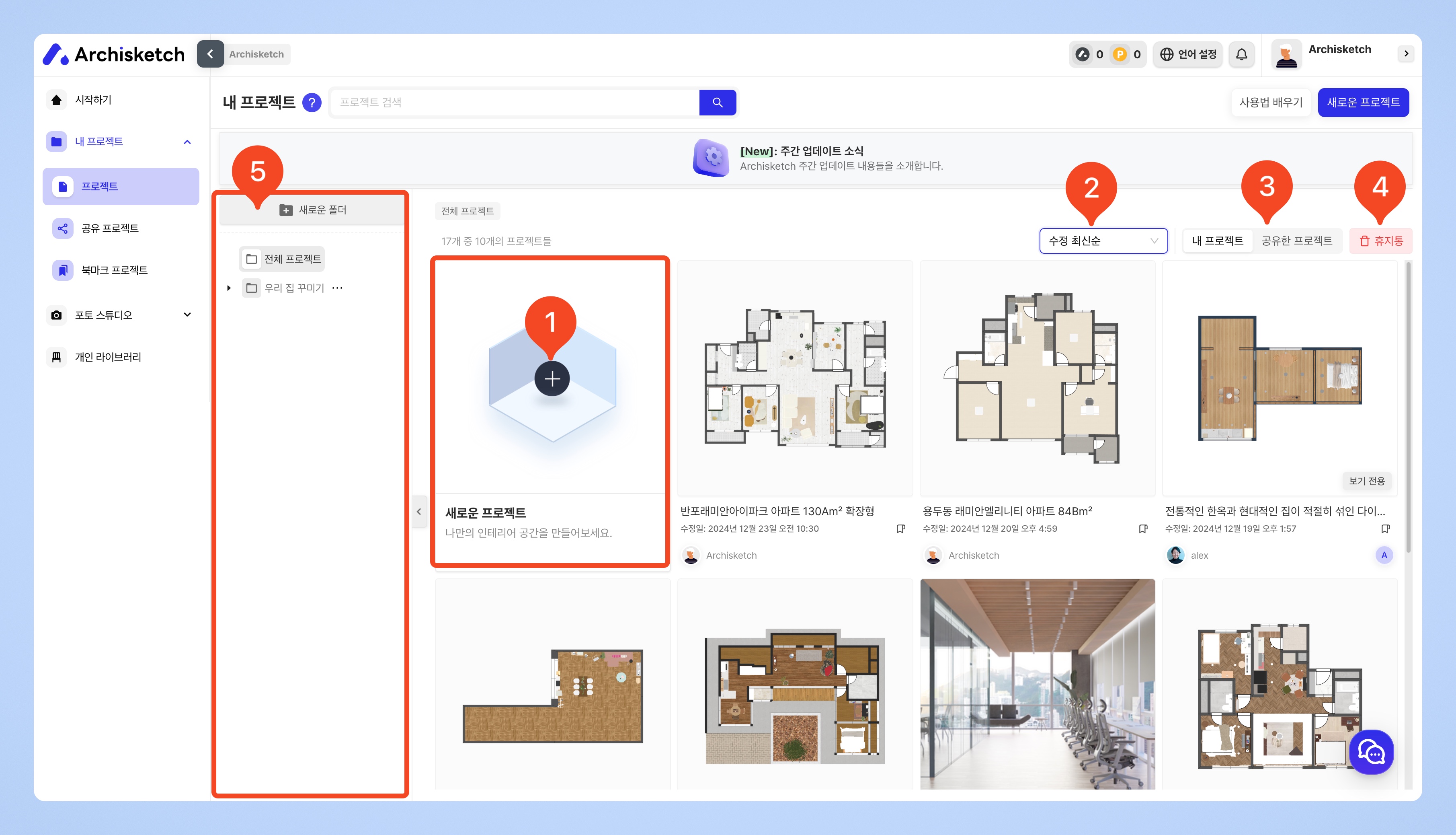The image size is (1456, 835).
Task: Click the plus icon to create a project
Action: [552, 379]
